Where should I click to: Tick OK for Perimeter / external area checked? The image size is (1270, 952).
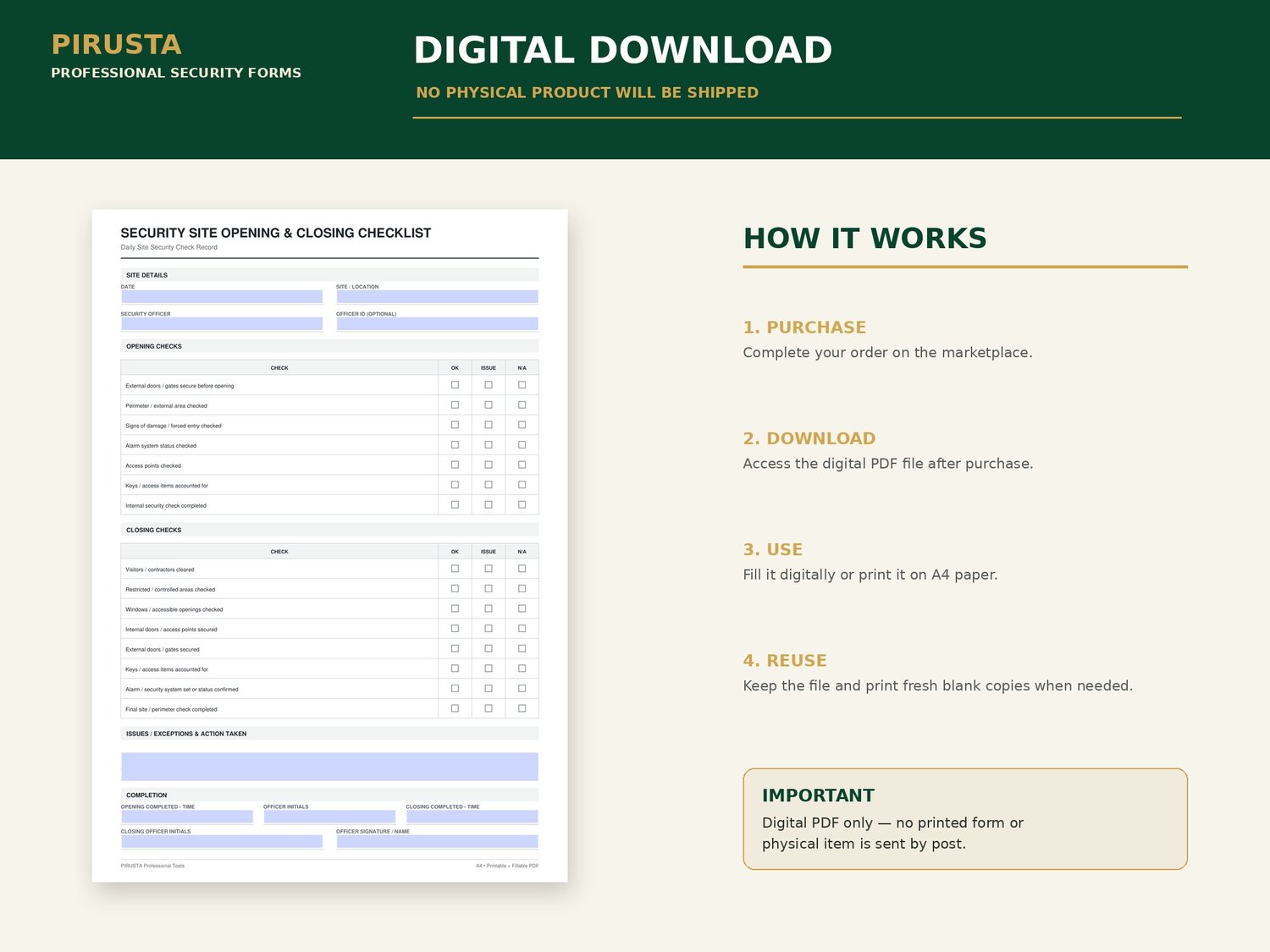click(455, 405)
